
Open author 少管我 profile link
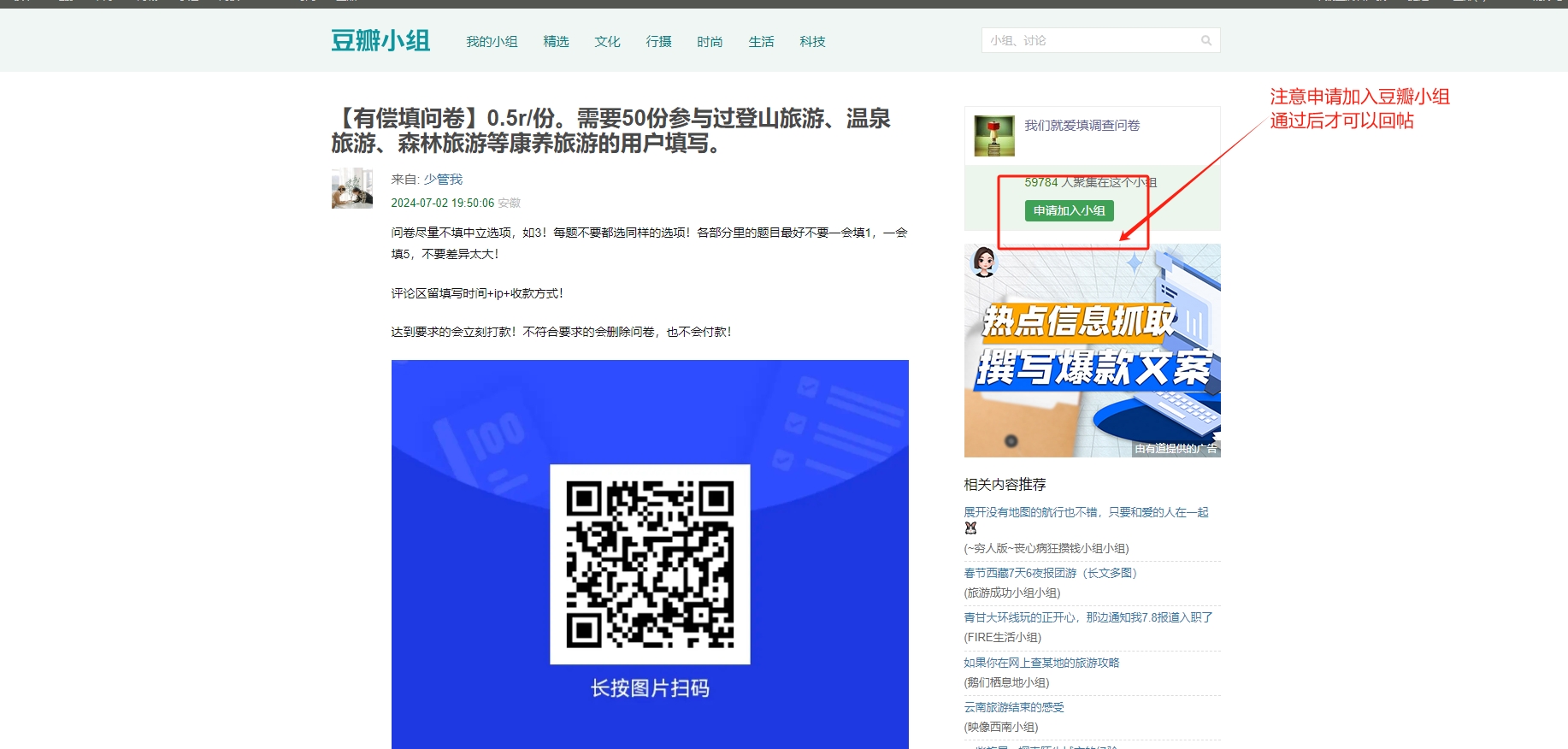pos(443,179)
